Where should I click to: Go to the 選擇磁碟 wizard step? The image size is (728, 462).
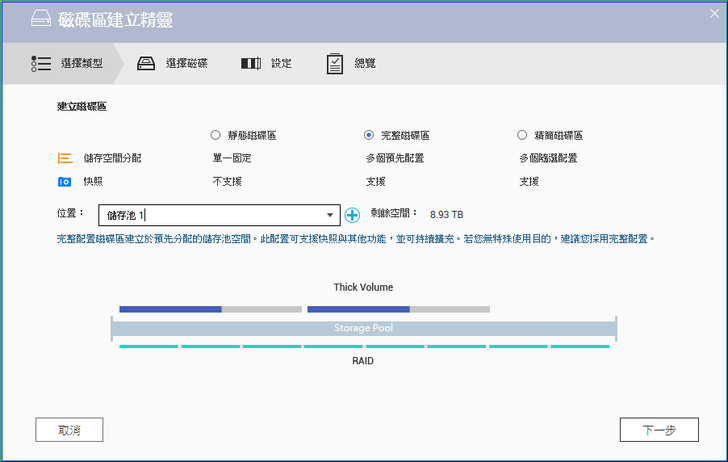point(186,64)
